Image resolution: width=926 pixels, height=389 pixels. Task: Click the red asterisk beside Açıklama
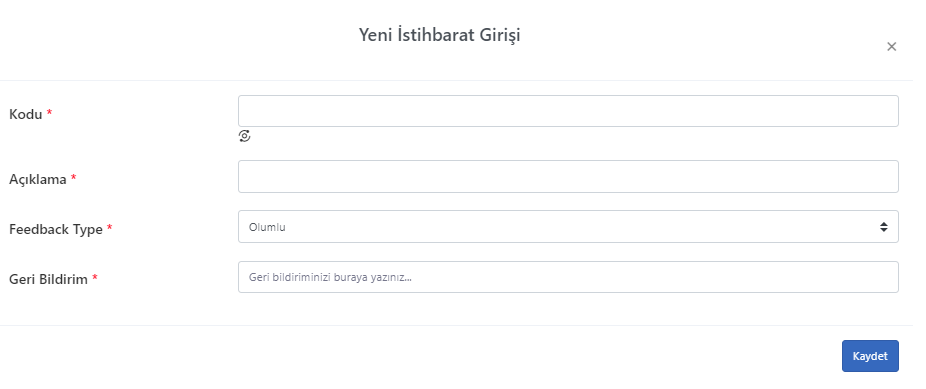73,177
